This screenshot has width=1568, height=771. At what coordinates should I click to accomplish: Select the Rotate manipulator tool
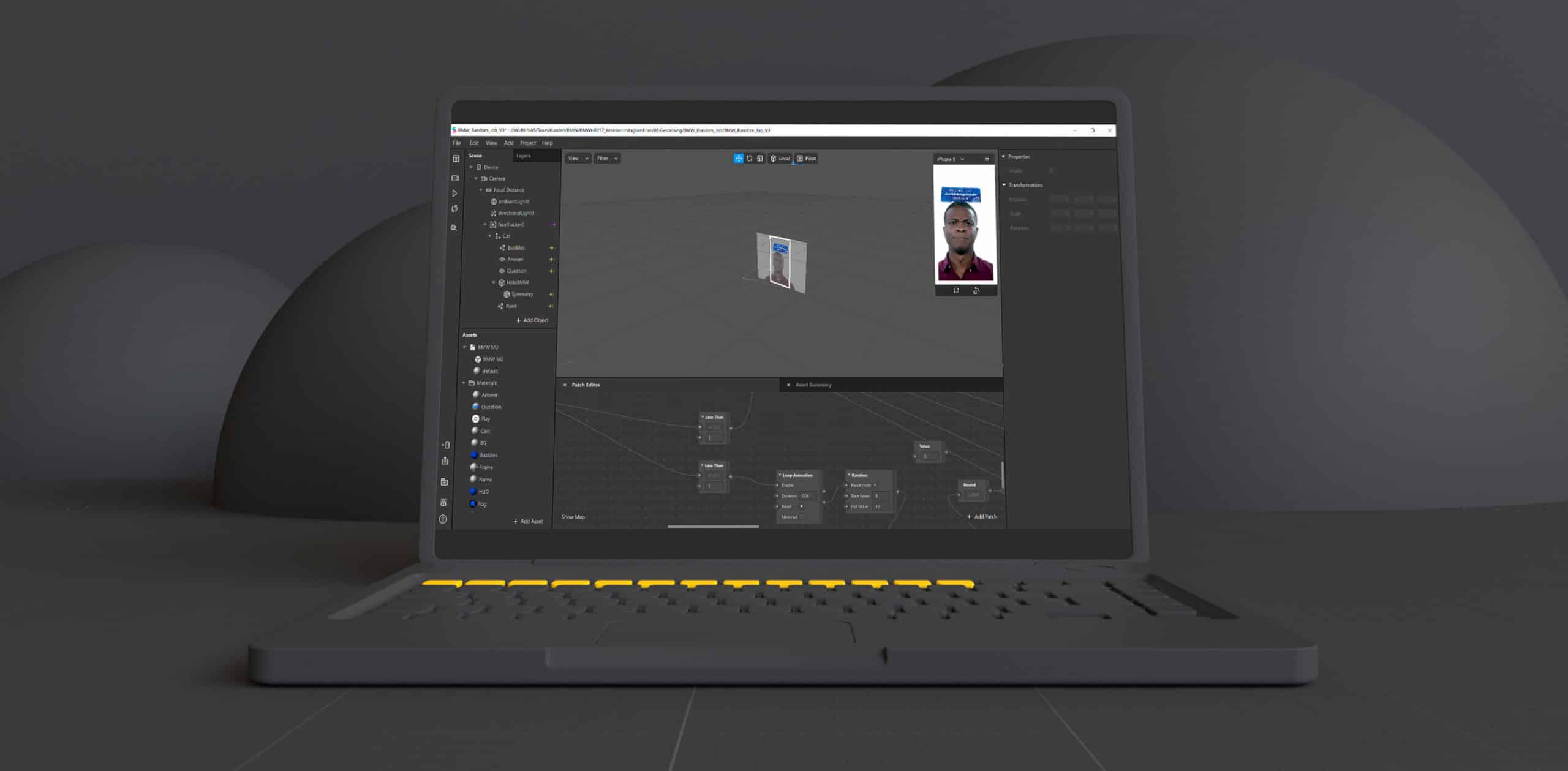pos(749,159)
